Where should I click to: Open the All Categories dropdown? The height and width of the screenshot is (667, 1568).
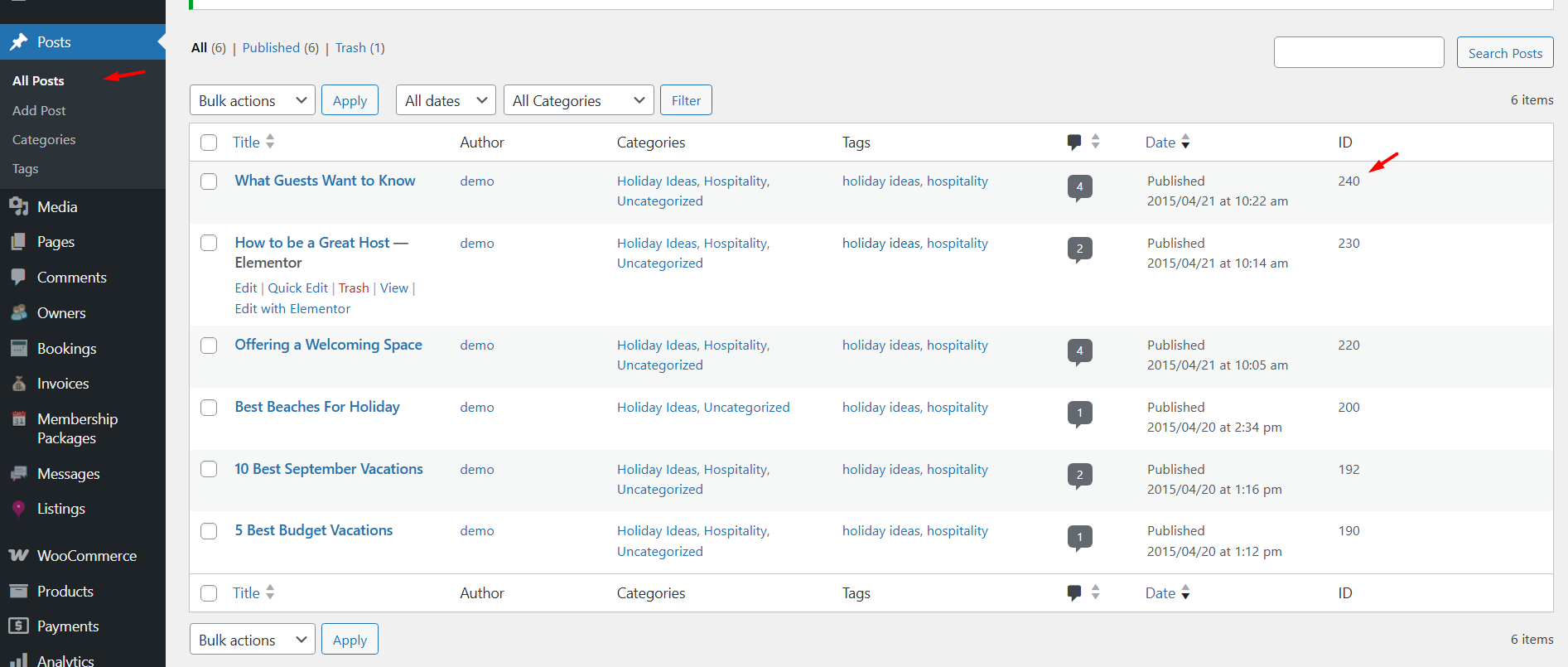(x=578, y=101)
